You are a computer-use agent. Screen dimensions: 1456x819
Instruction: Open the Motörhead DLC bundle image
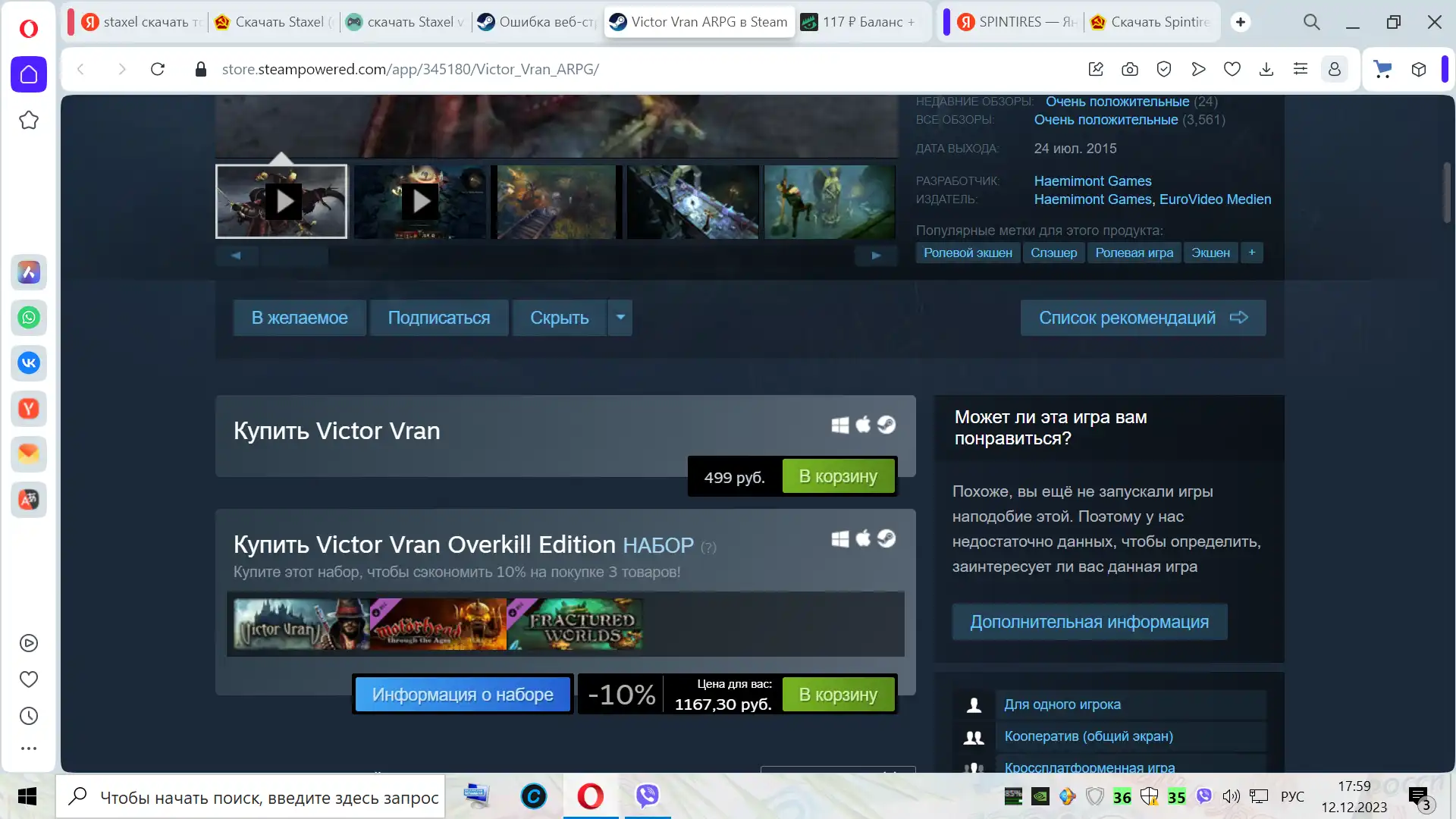tap(438, 624)
